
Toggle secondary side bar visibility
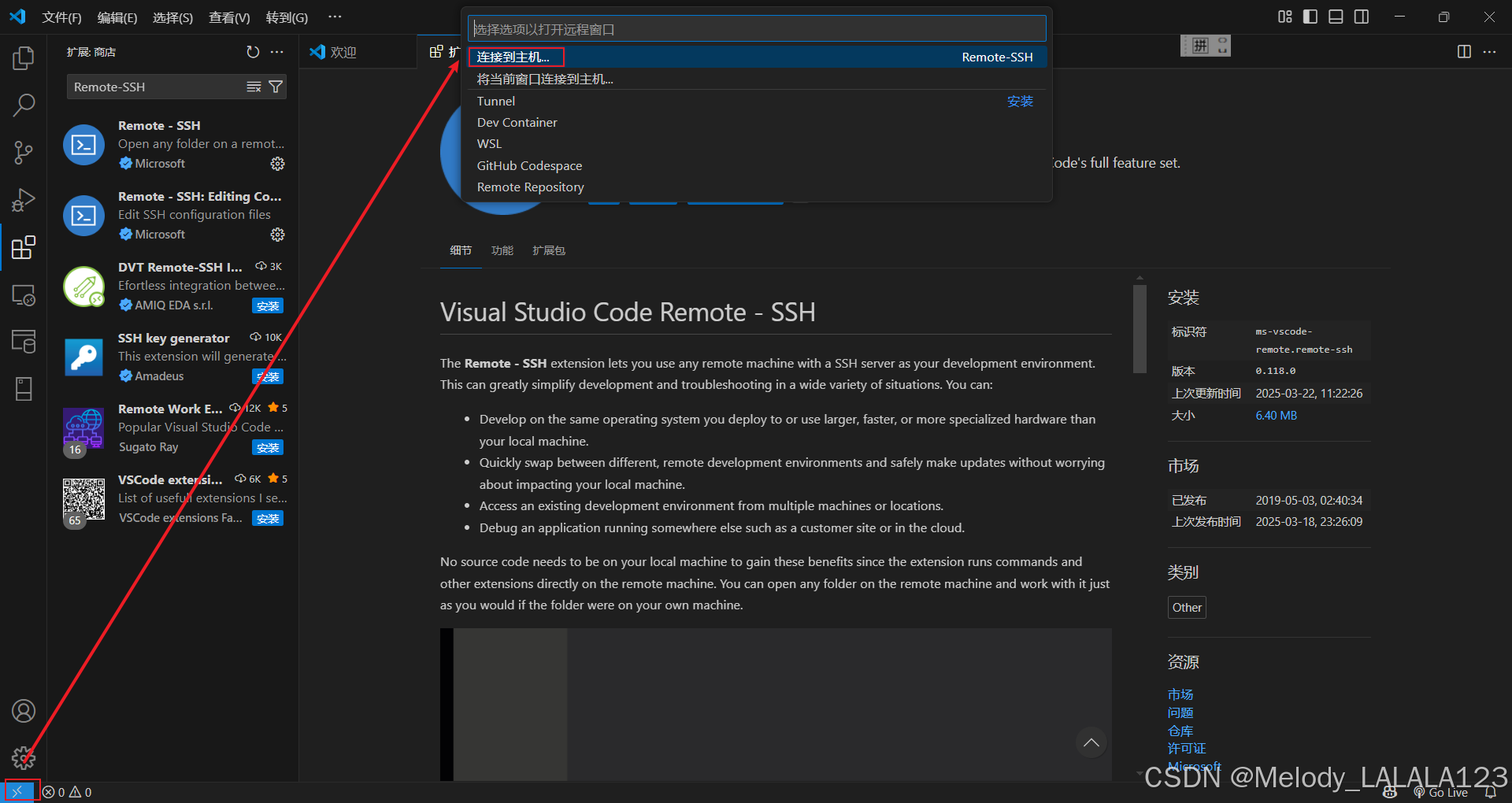tap(1362, 17)
